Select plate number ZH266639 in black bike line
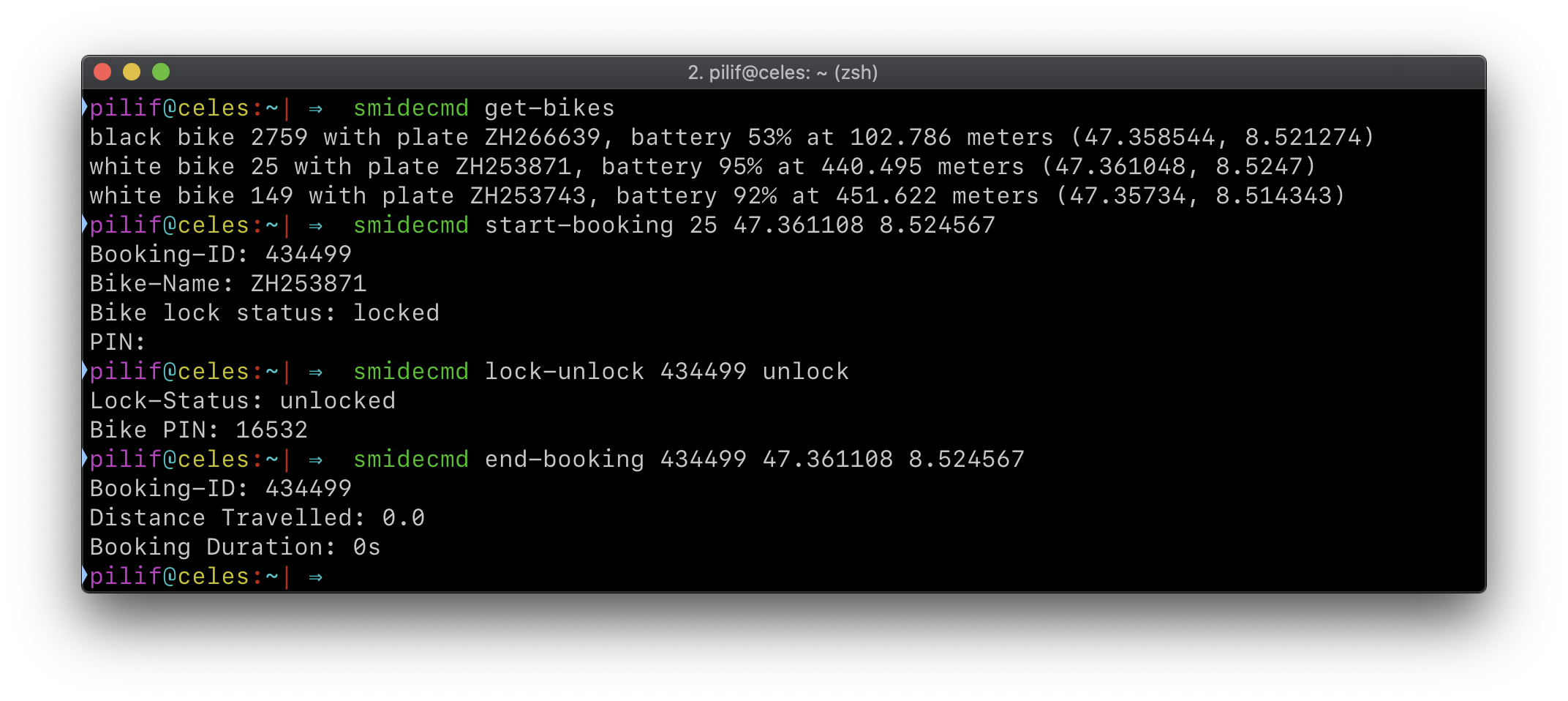This screenshot has height=701, width=1568. pyautogui.click(x=542, y=138)
